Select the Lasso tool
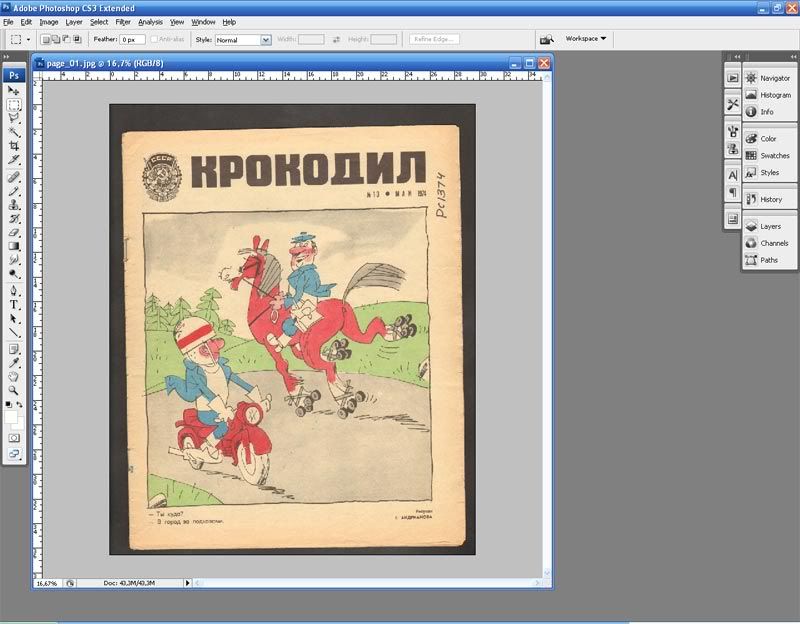 (x=14, y=118)
